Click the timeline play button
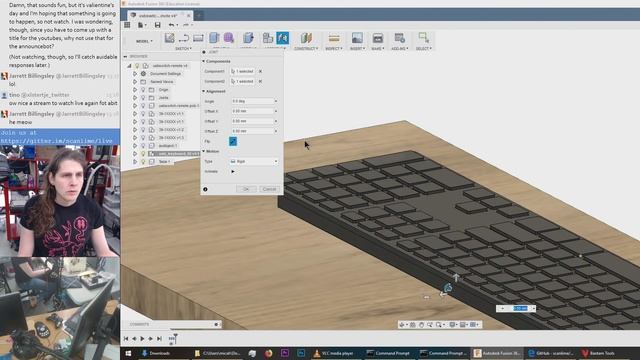 [142, 339]
